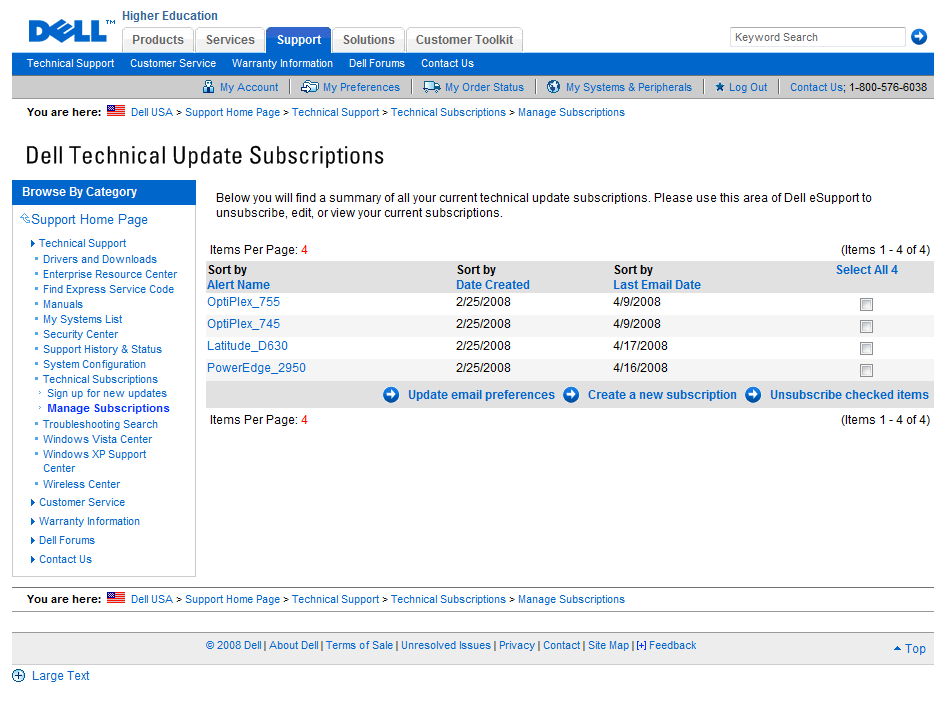This screenshot has width=947, height=701.
Task: Expand the Customer Service sidebar section
Action: click(33, 502)
